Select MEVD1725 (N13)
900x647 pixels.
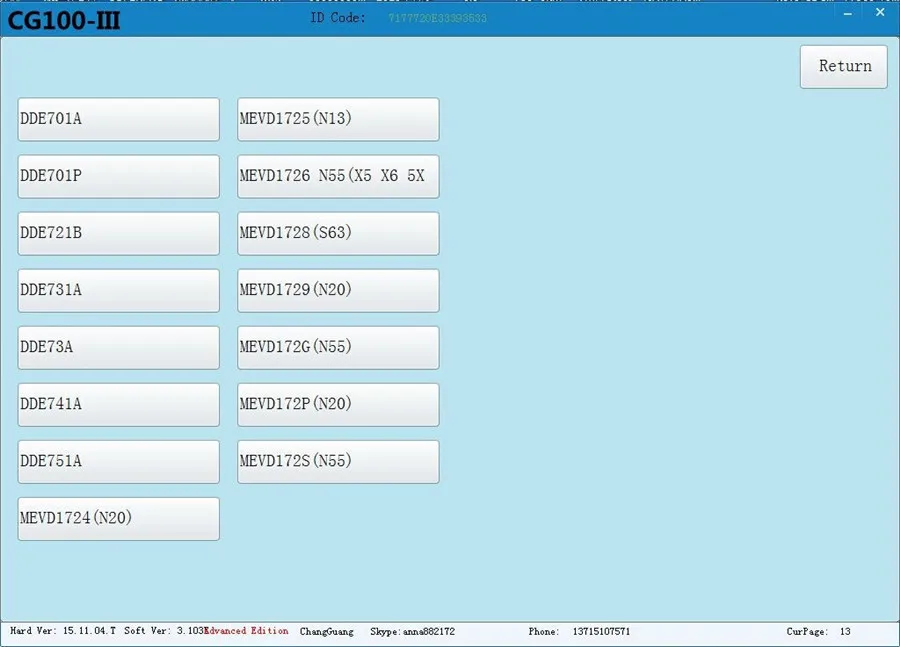[339, 119]
